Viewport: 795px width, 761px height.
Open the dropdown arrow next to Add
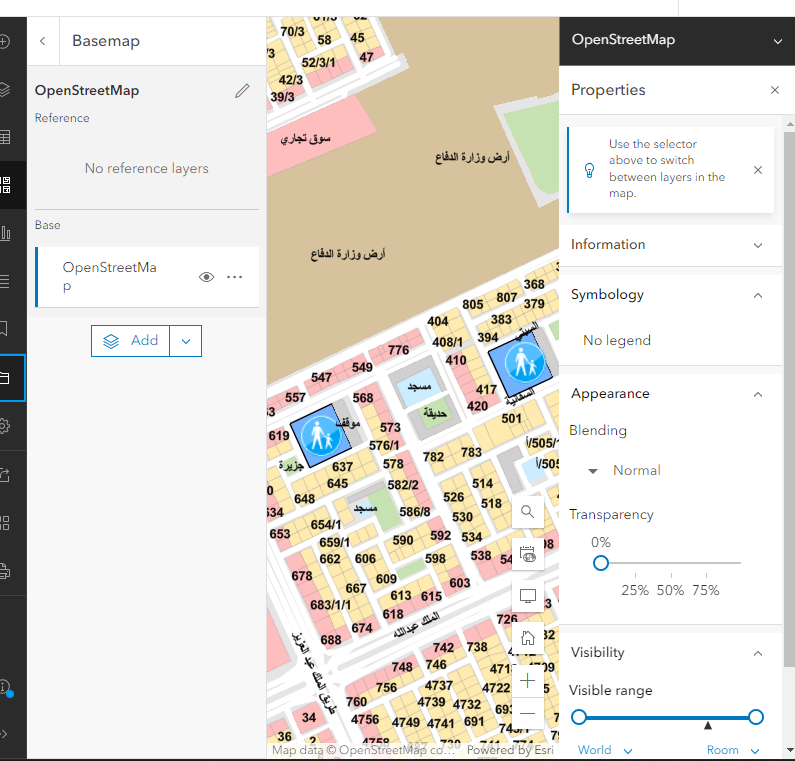pos(186,341)
